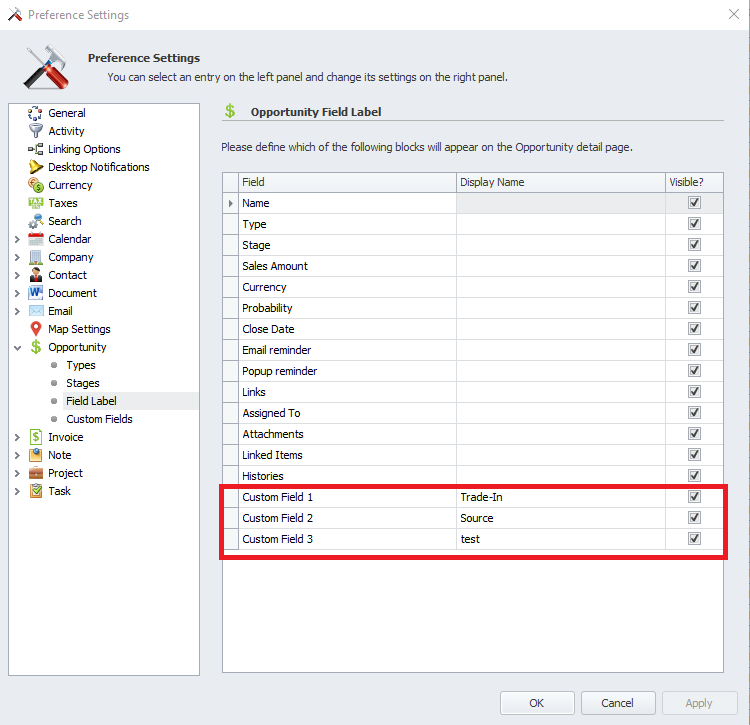Uncheck Visible for Custom Field 3
The width and height of the screenshot is (750, 725).
(x=694, y=539)
